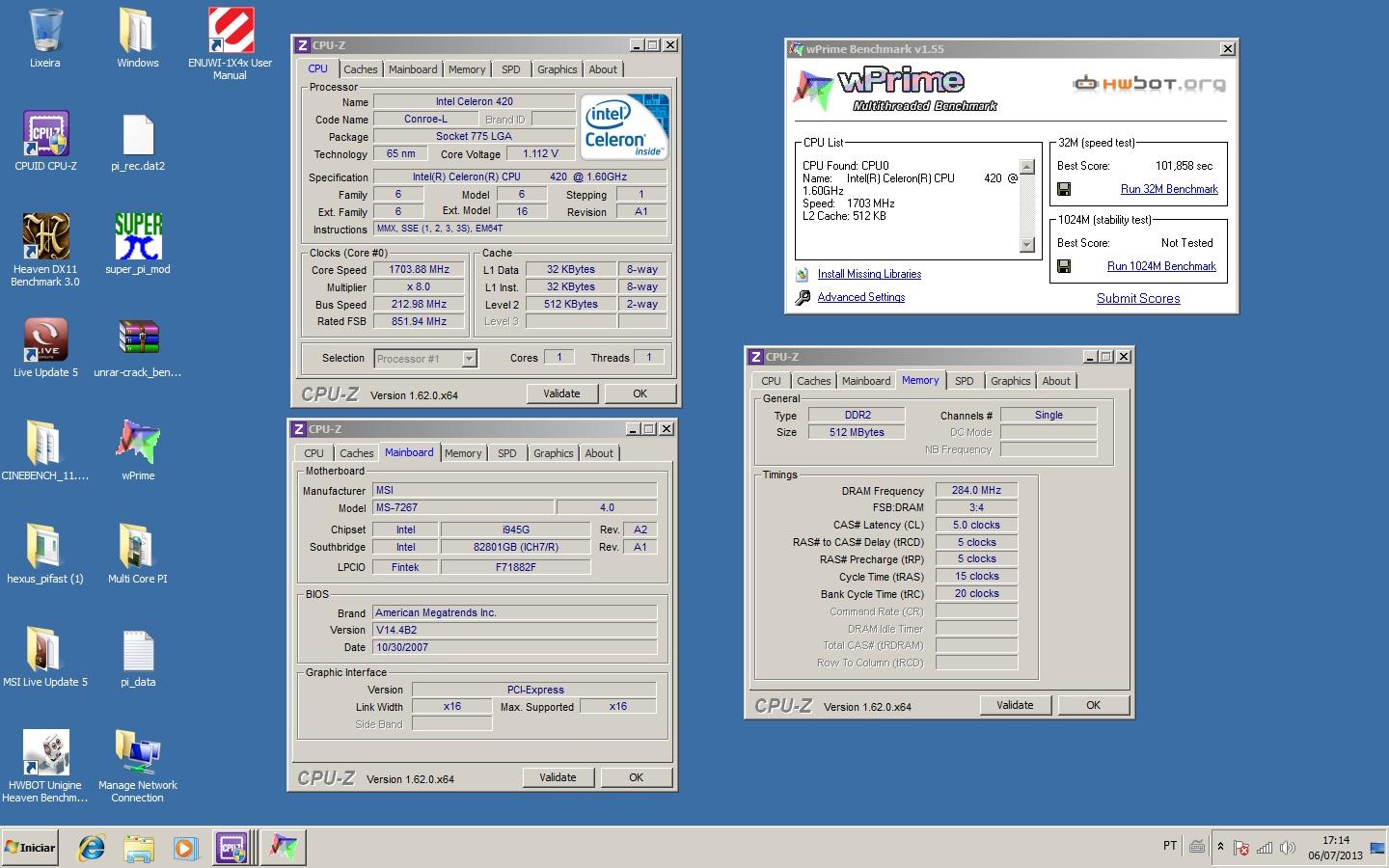Click the Install Missing Libraries icon
The image size is (1389, 868).
click(x=803, y=274)
